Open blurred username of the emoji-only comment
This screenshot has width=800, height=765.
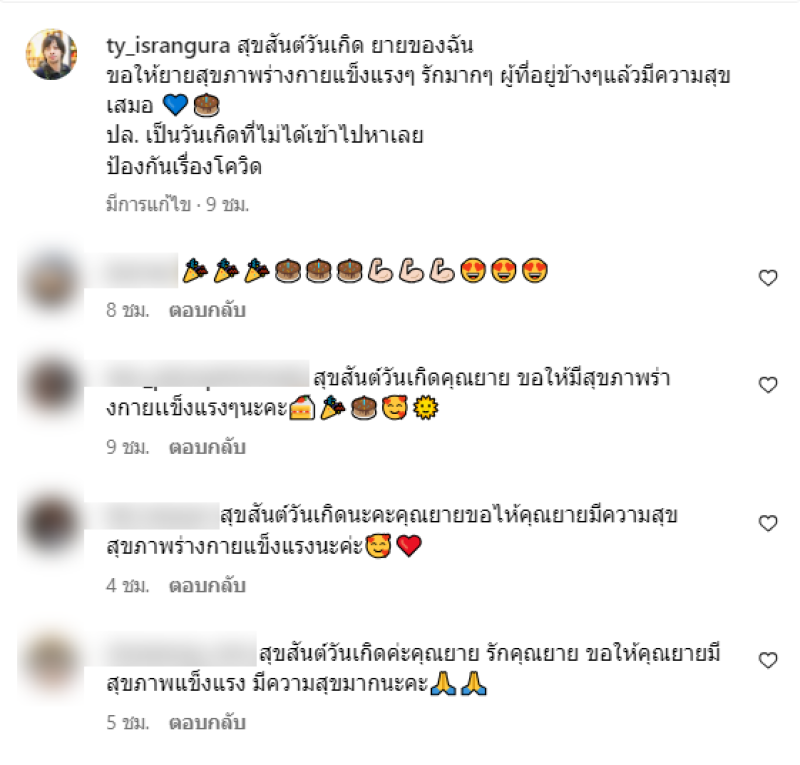pyautogui.click(x=141, y=271)
